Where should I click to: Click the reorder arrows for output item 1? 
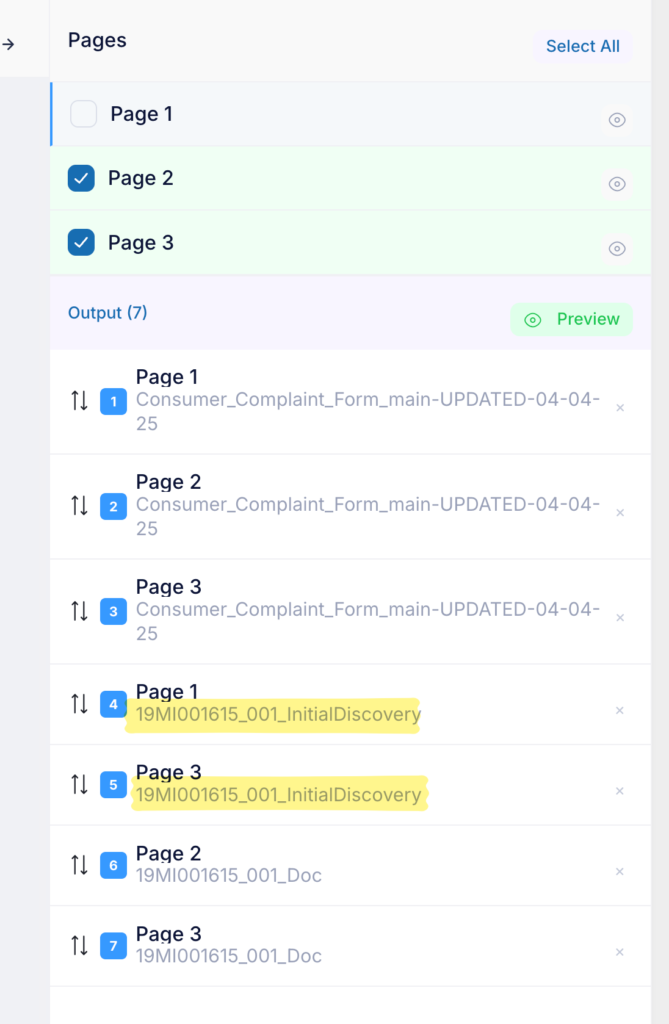point(79,400)
